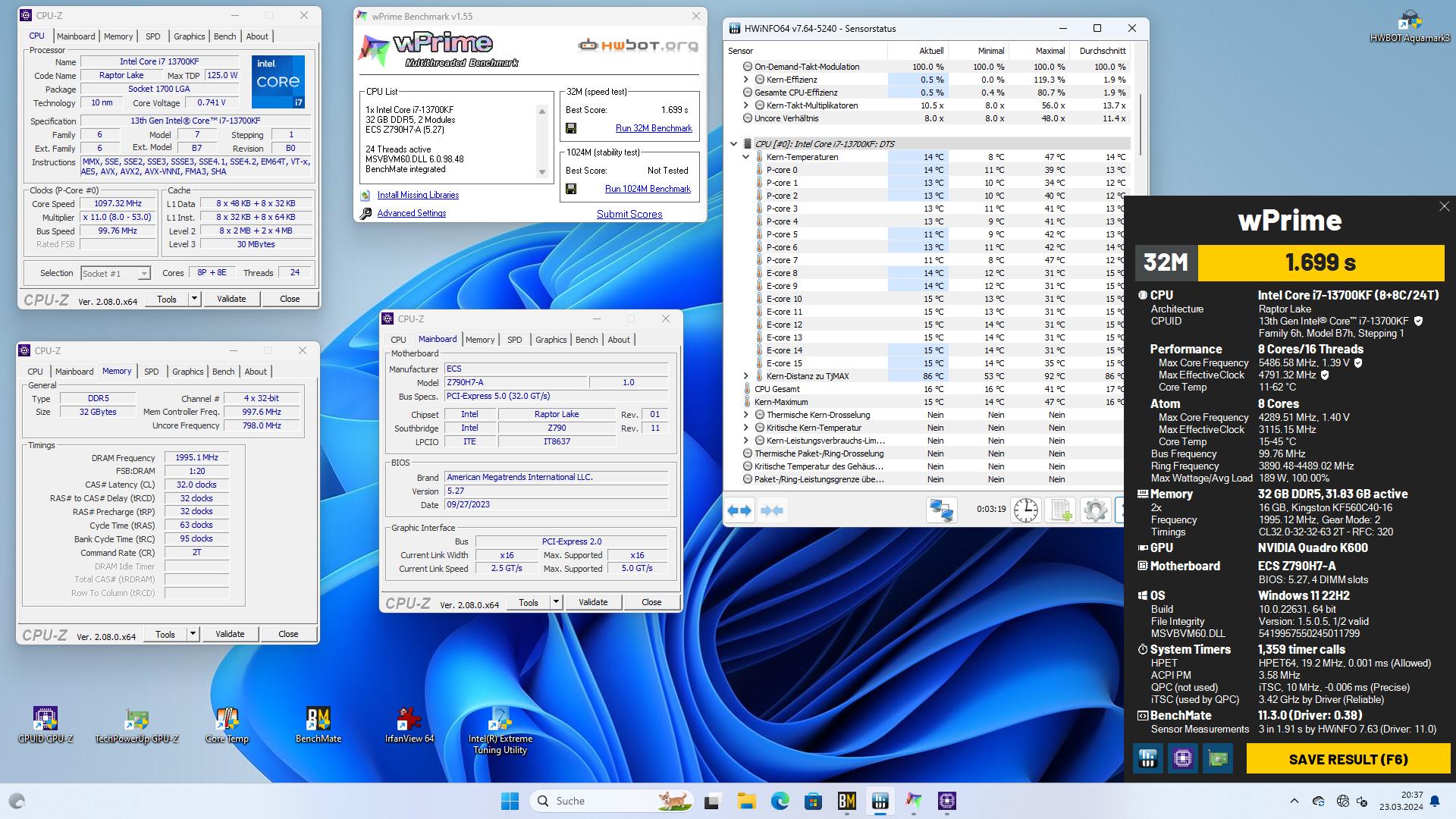Open GPU-Z card icon in BenchMate panel
This screenshot has height=819, width=1456.
tap(1218, 758)
